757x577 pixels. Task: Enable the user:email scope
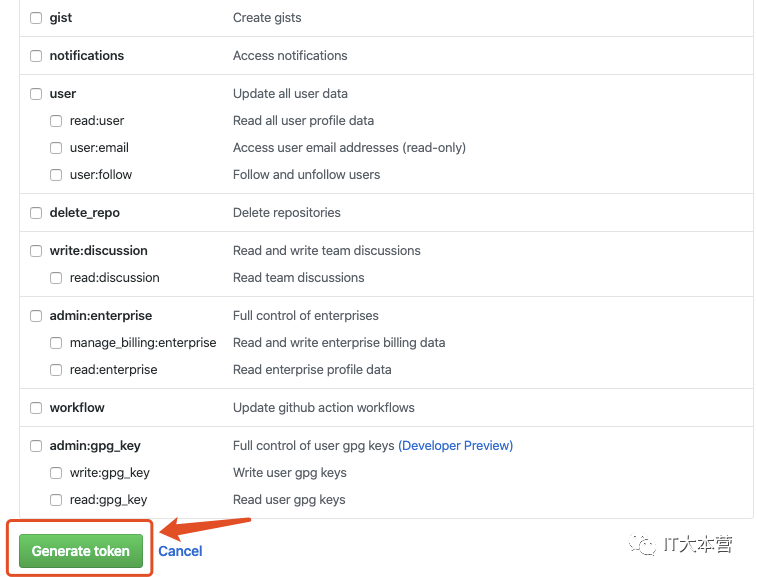tap(57, 148)
